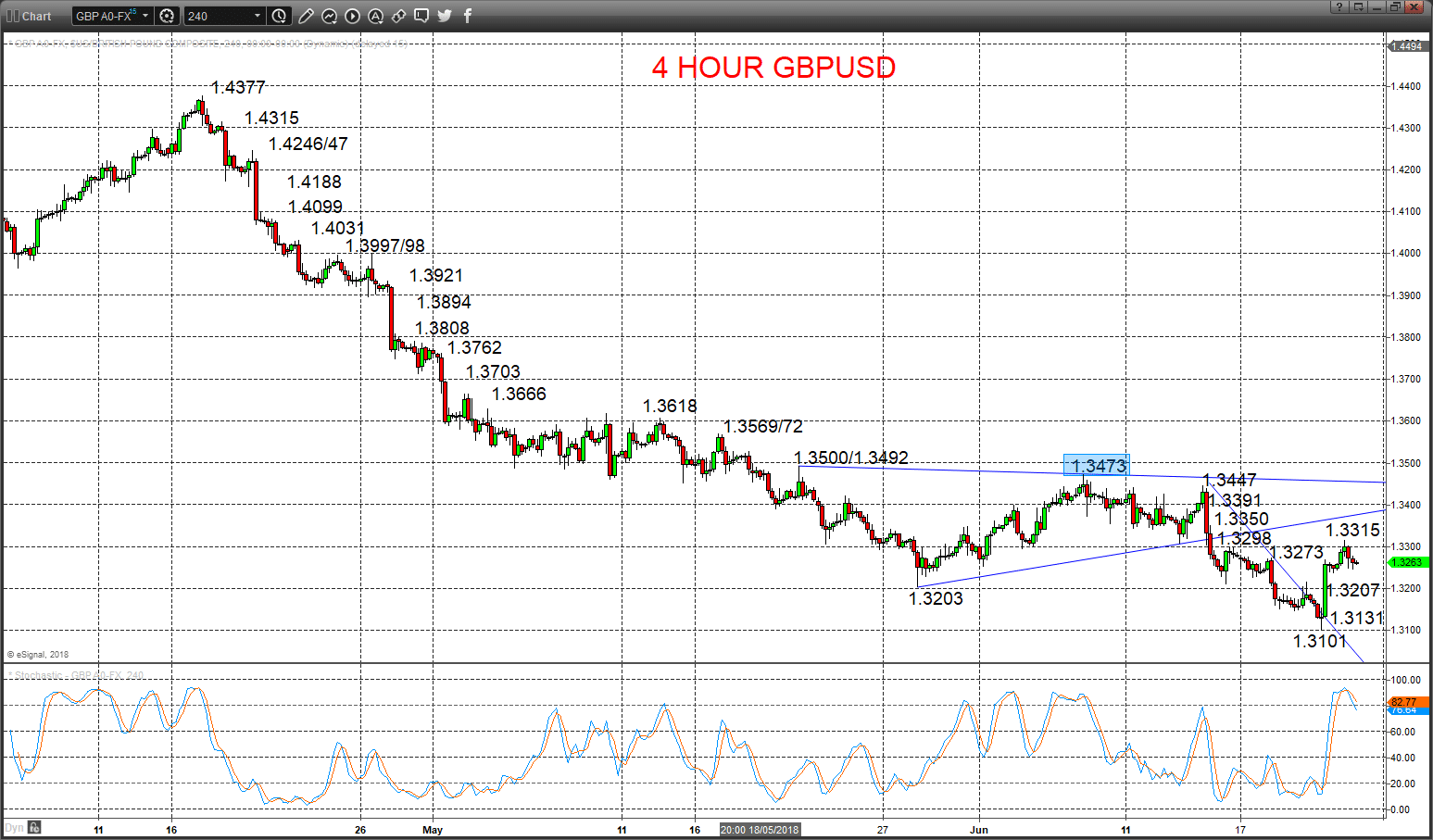Viewport: 1433px width, 840px height.
Task: Click the 1.4188 price annotation
Action: (x=314, y=182)
